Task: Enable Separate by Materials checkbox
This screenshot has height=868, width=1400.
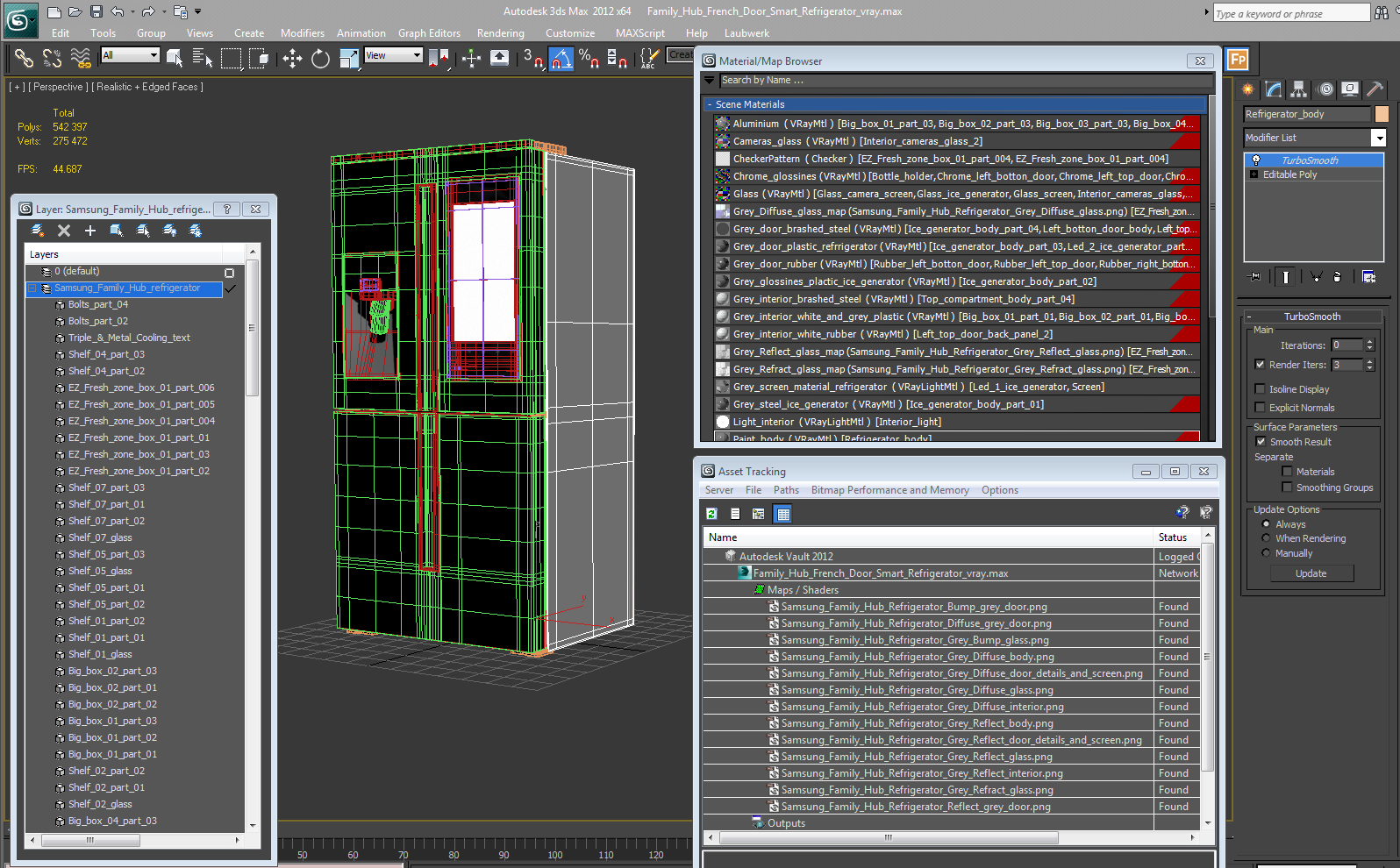Action: pyautogui.click(x=1287, y=472)
